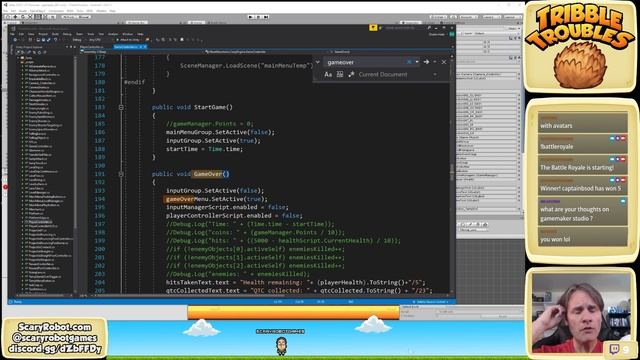This screenshot has width=640, height=360.
Task: Click the player character in Game view
Action: point(281,346)
